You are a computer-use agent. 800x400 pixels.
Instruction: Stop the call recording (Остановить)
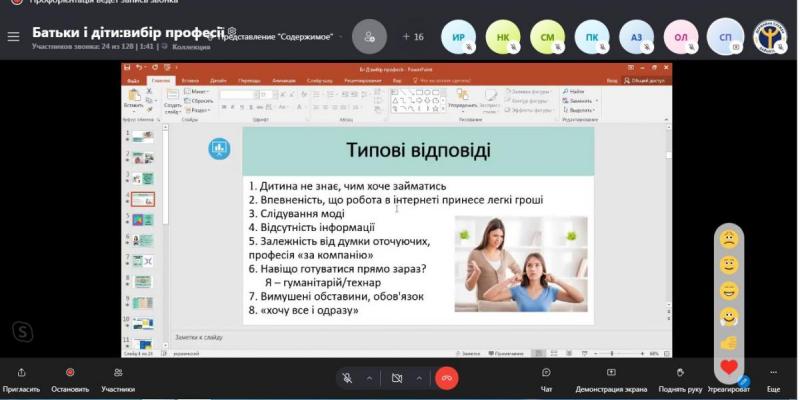(70, 377)
